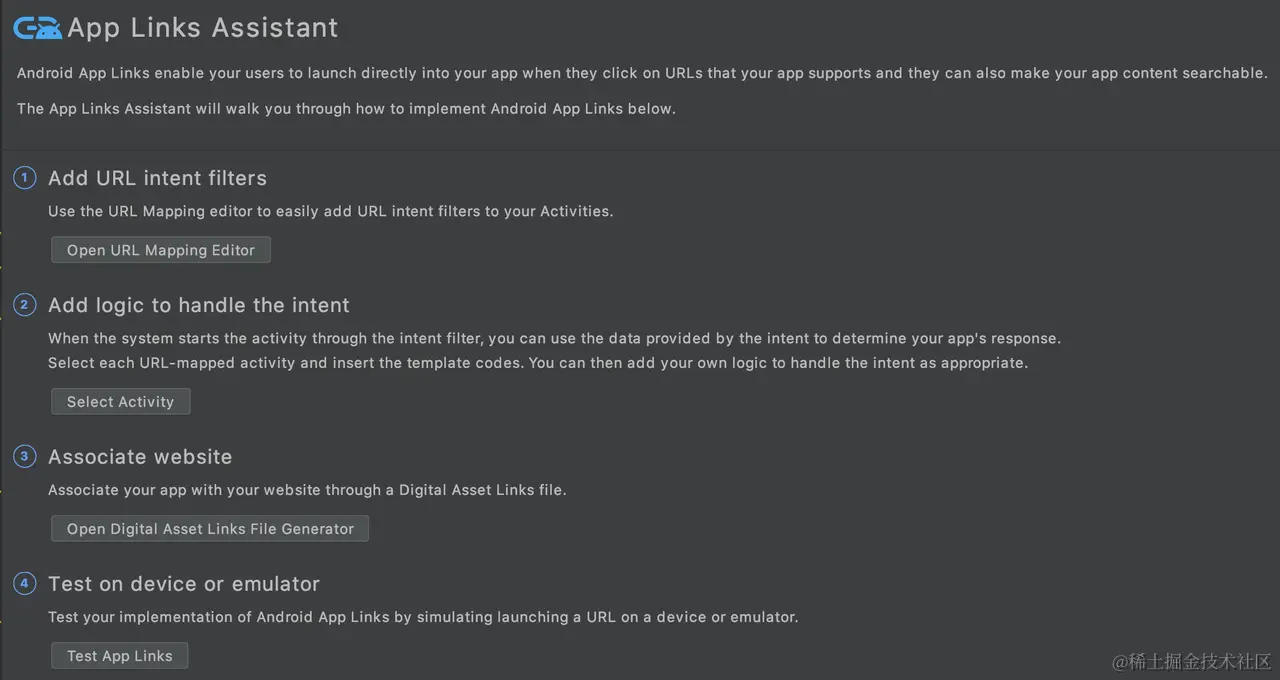
Task: Click the Test on device or emulator heading
Action: point(184,584)
